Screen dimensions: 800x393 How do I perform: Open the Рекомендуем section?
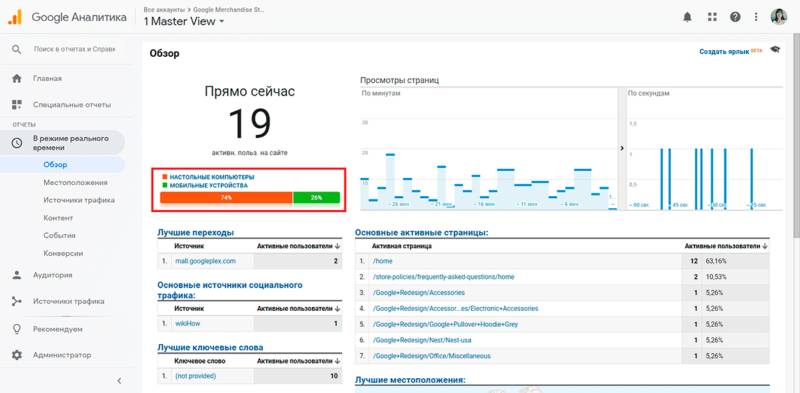pyautogui.click(x=58, y=329)
